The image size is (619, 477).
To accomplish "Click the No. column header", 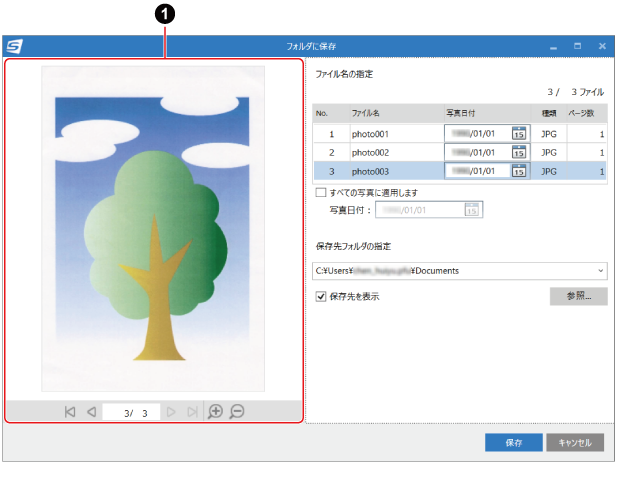I will coord(331,113).
